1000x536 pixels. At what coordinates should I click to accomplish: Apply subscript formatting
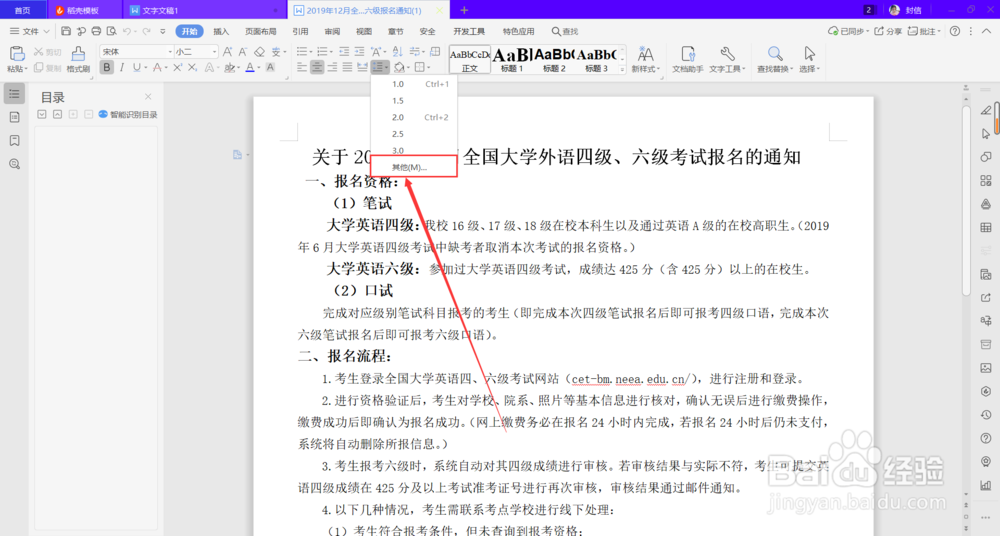pyautogui.click(x=193, y=68)
